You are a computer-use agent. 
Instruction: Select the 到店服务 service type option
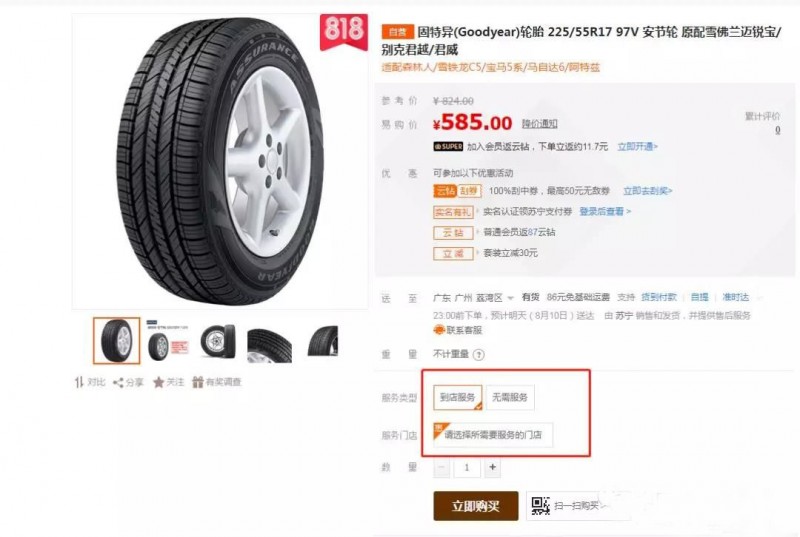[x=458, y=397]
